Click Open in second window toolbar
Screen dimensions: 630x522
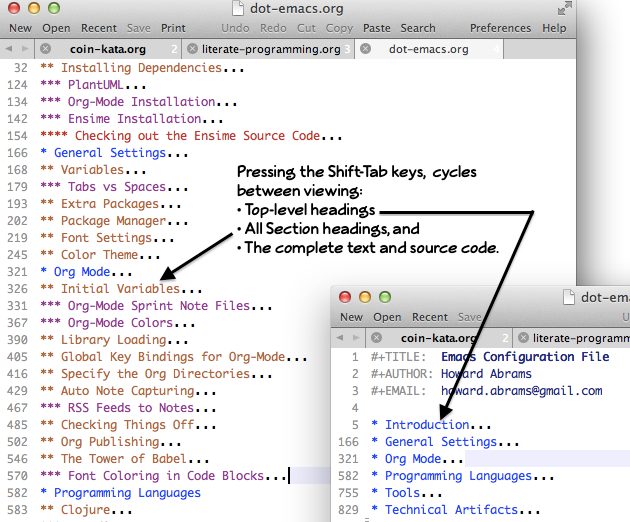pos(387,317)
